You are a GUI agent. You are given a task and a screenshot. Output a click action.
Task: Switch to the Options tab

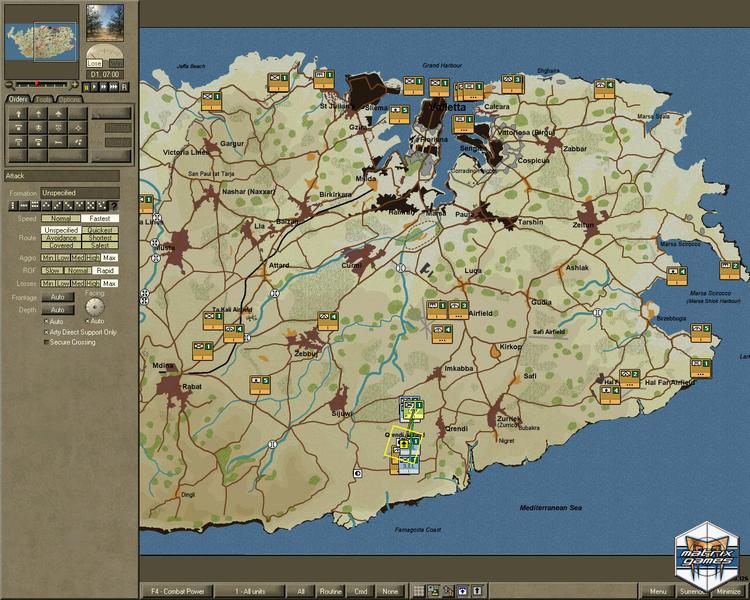tap(69, 99)
